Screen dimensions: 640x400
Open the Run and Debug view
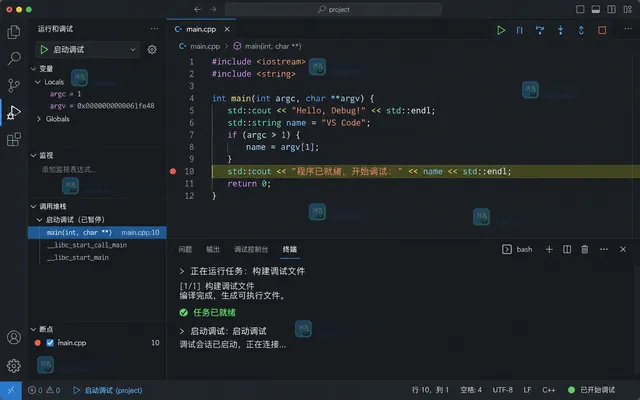click(x=14, y=112)
